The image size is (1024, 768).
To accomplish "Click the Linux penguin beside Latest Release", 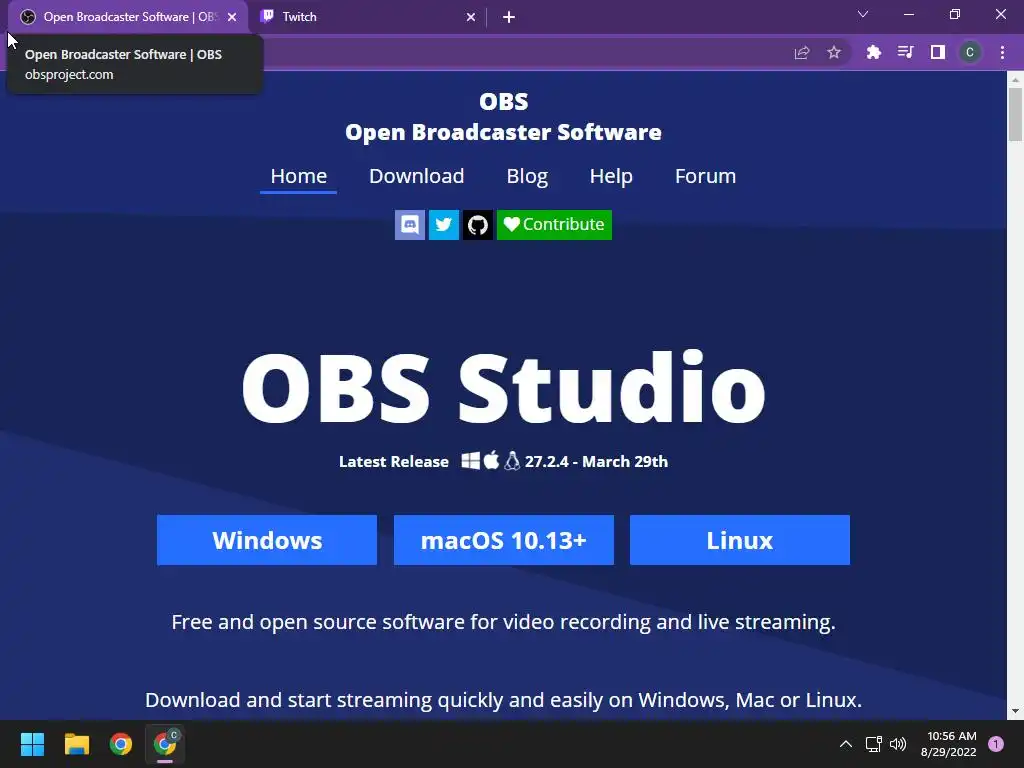I will 513,461.
